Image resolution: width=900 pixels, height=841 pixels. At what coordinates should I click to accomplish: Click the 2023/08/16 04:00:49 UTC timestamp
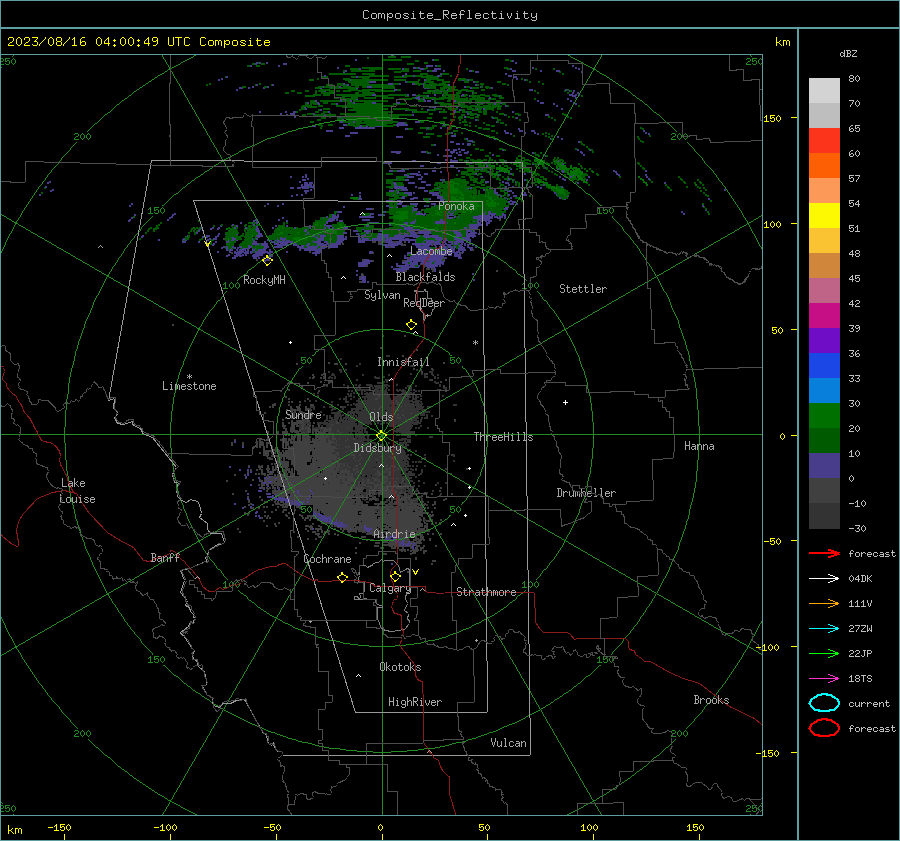click(91, 42)
